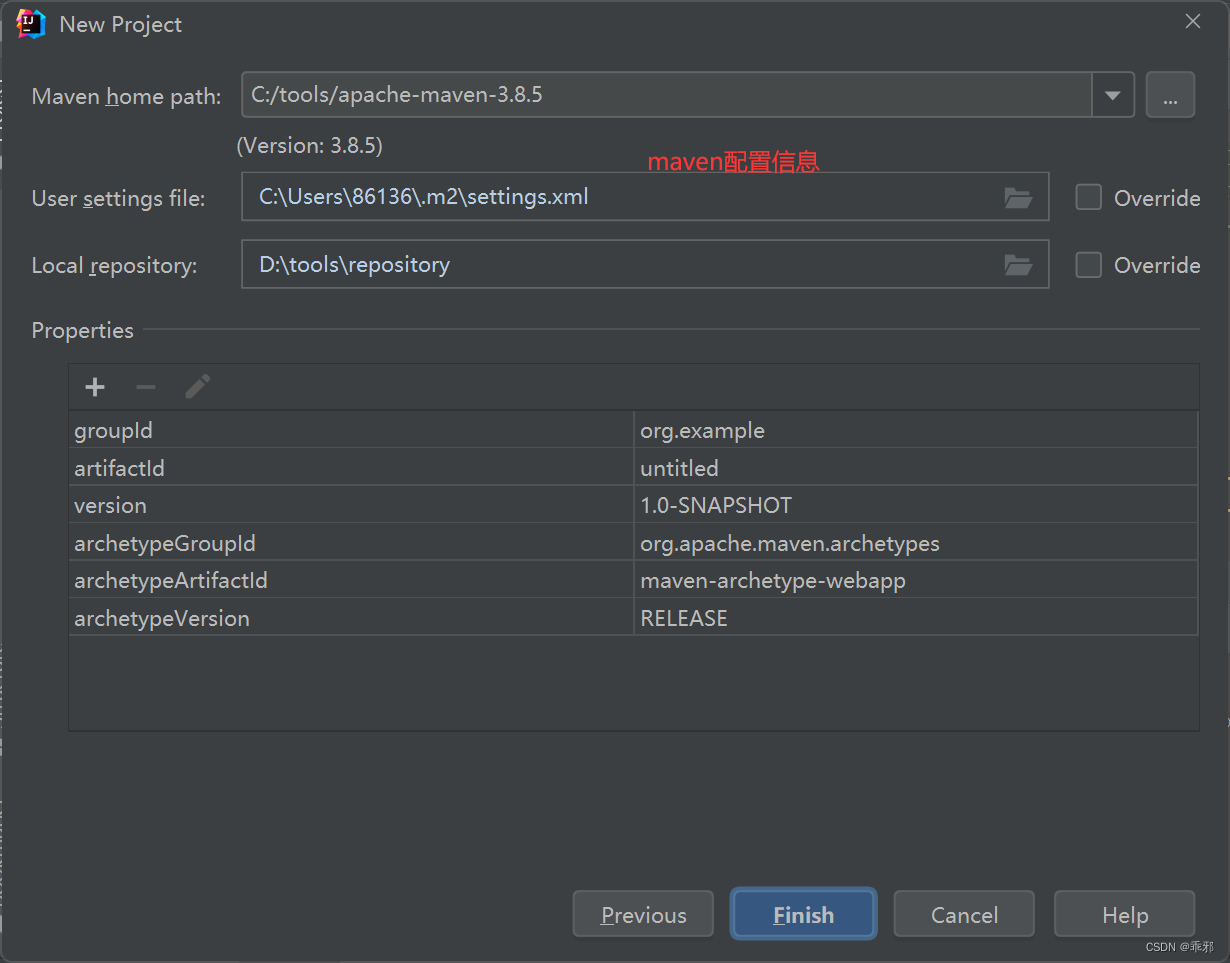Screen dimensions: 1230x963
Task: Click the Previous button
Action: click(x=643, y=914)
